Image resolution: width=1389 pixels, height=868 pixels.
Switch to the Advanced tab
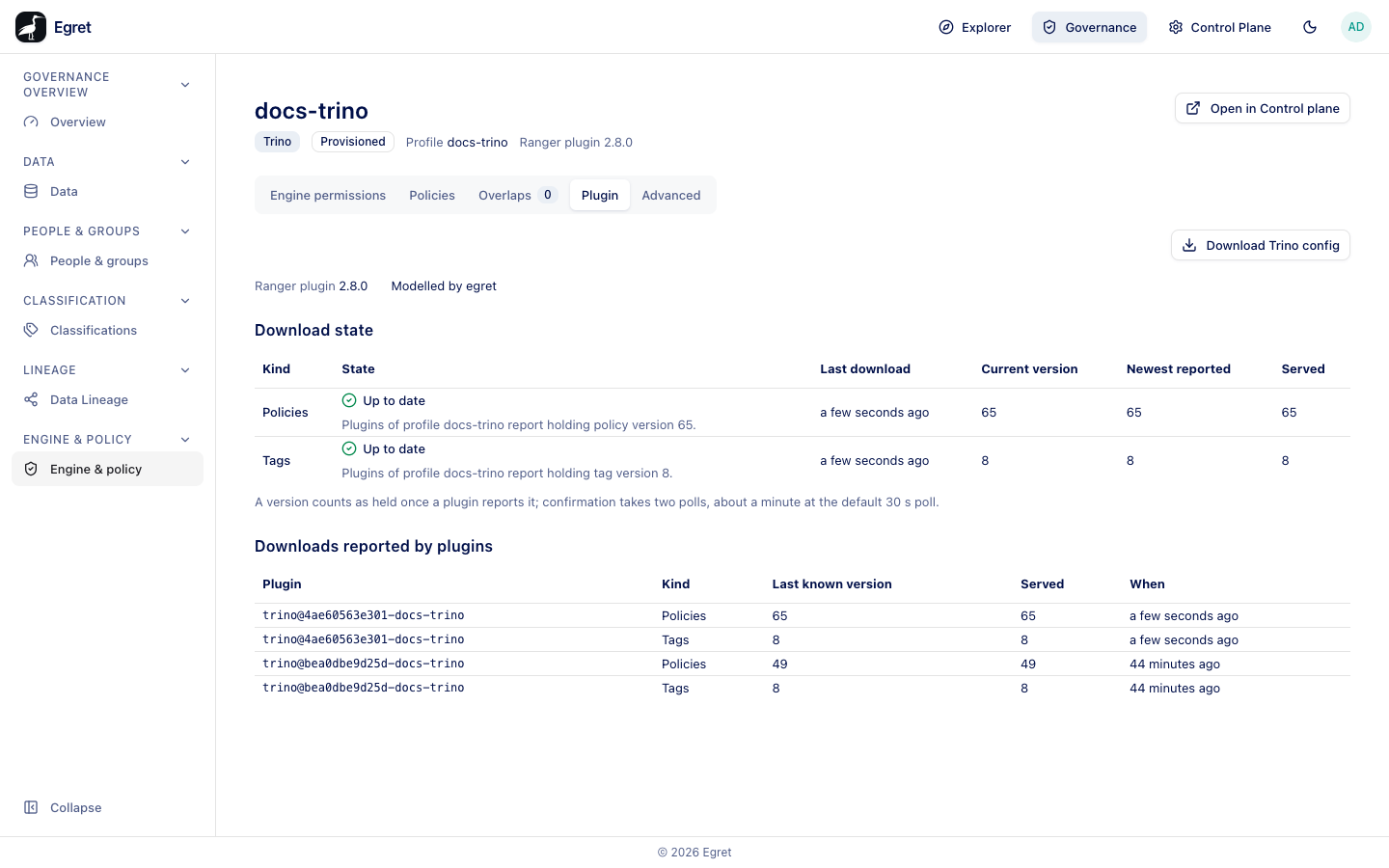tap(671, 195)
